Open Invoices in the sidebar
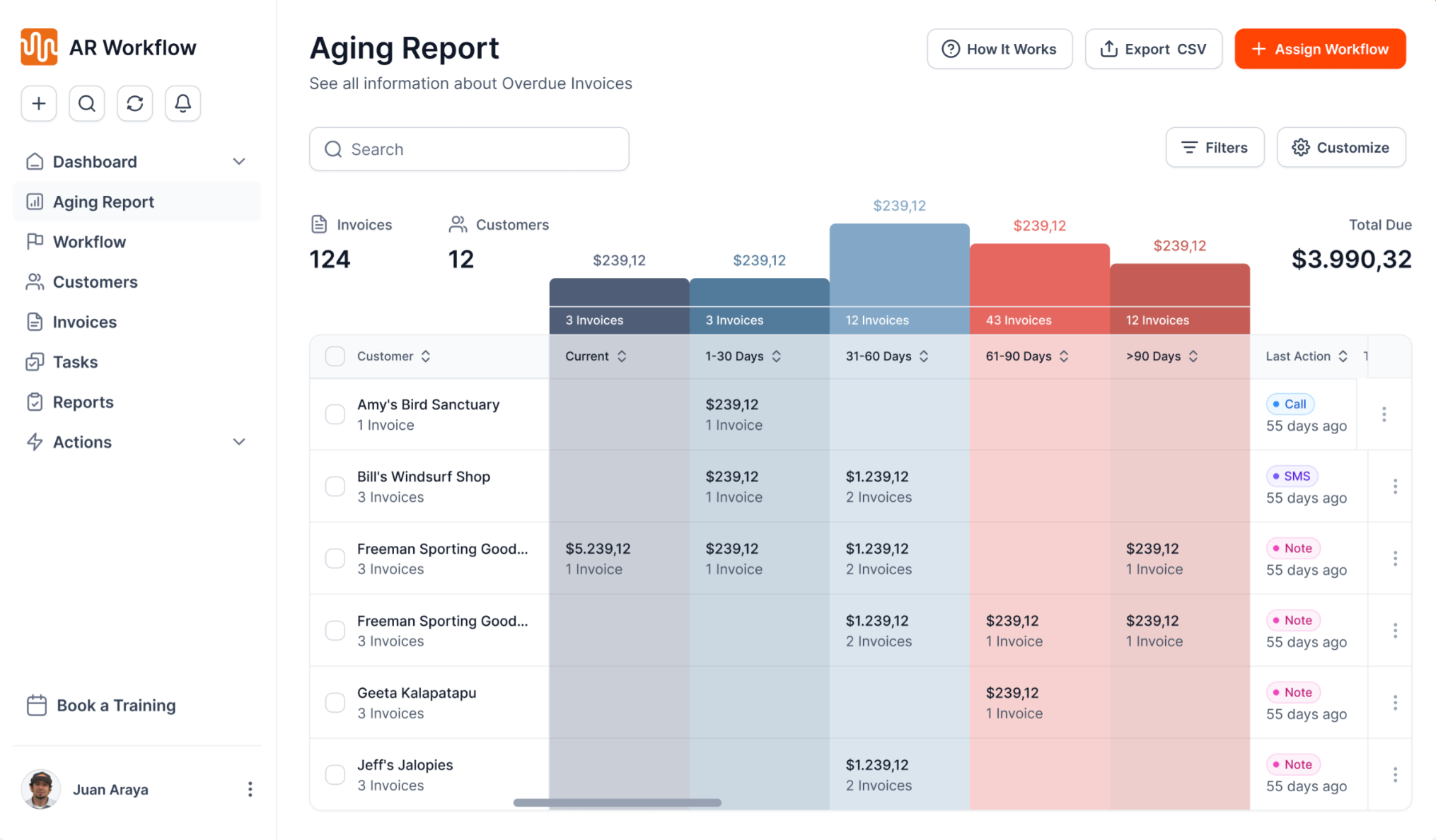The image size is (1436, 840). 137,322
